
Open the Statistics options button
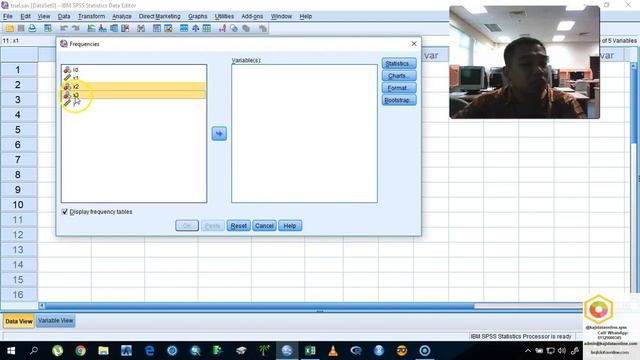tap(399, 64)
